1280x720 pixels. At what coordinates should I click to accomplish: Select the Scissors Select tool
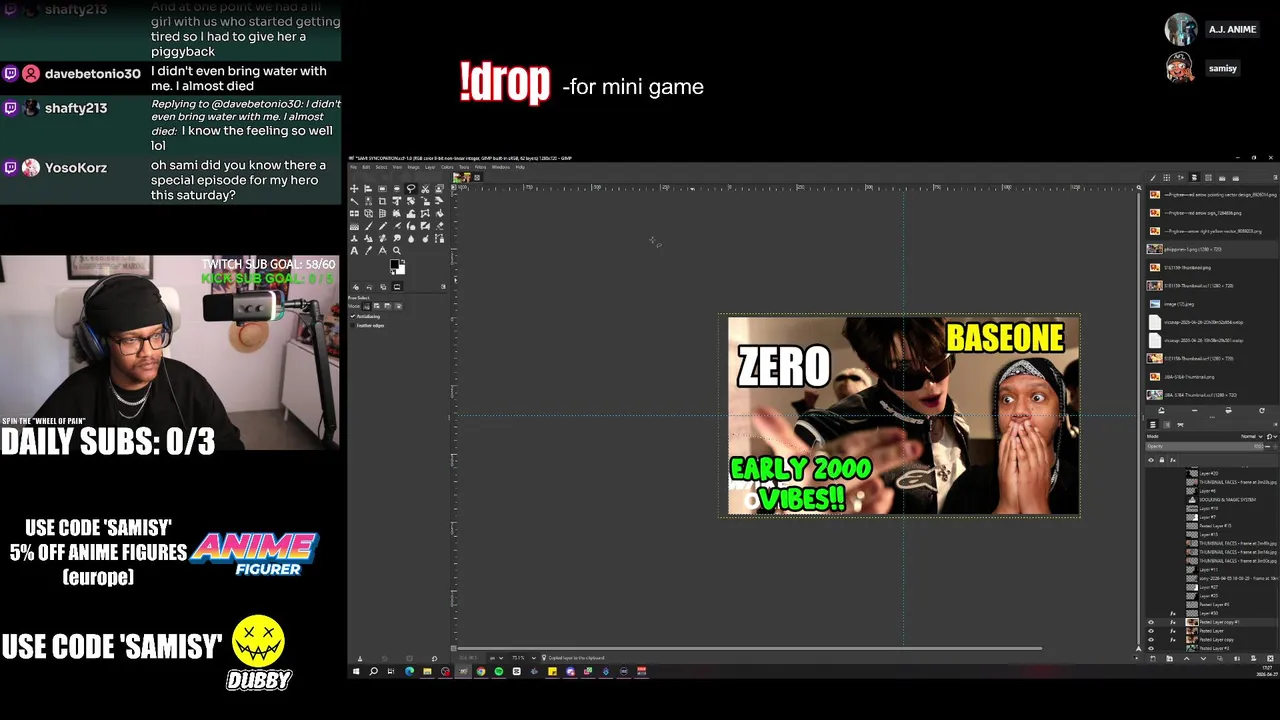(x=425, y=189)
